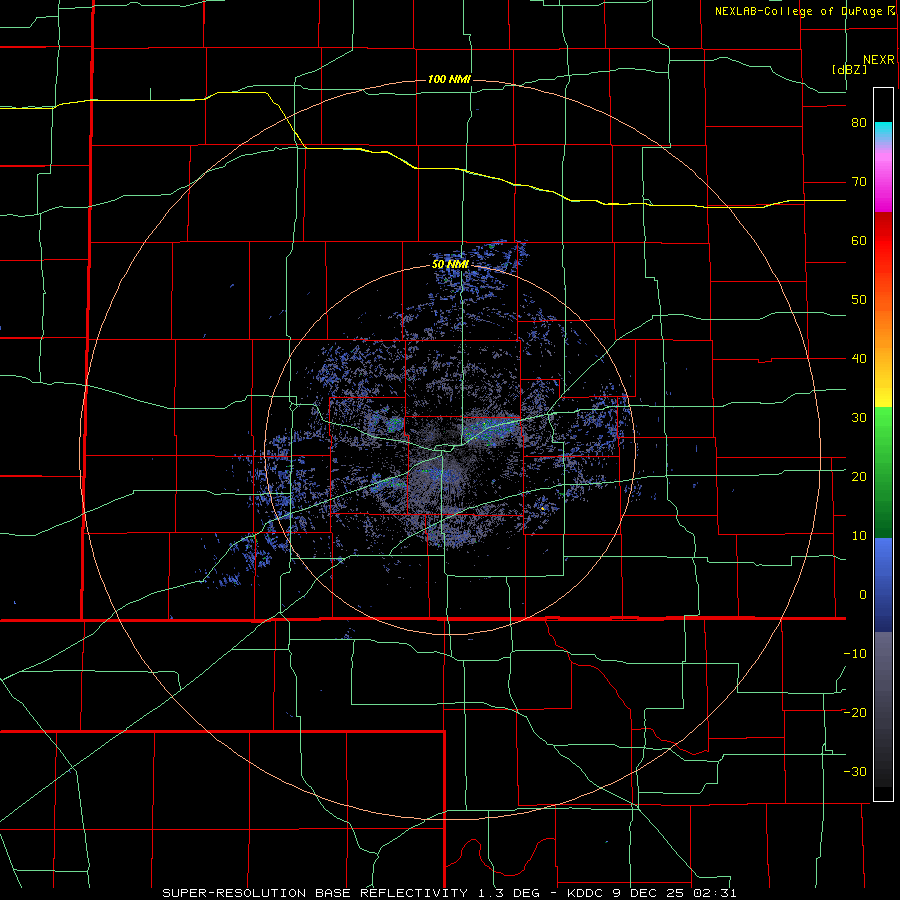Click the -10 value on the dBZ scale
Viewport: 900px width, 900px height.
(x=855, y=654)
